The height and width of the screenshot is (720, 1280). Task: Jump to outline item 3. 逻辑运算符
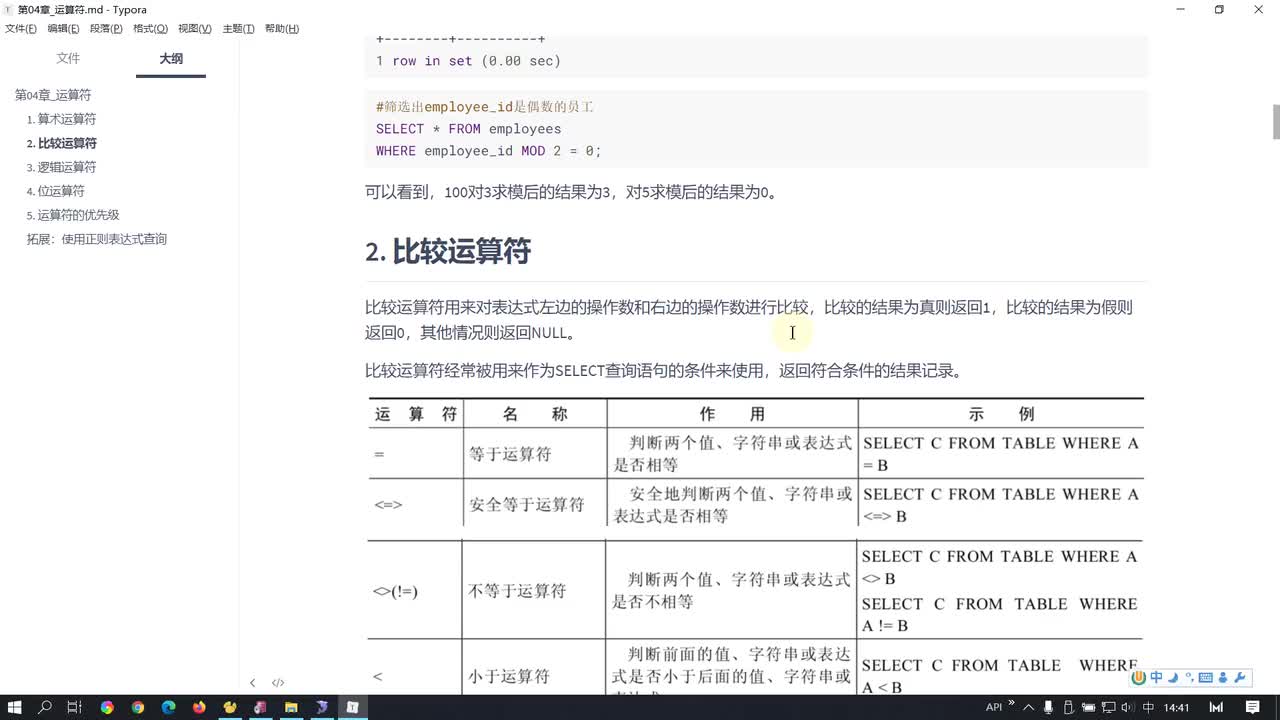[x=61, y=167]
